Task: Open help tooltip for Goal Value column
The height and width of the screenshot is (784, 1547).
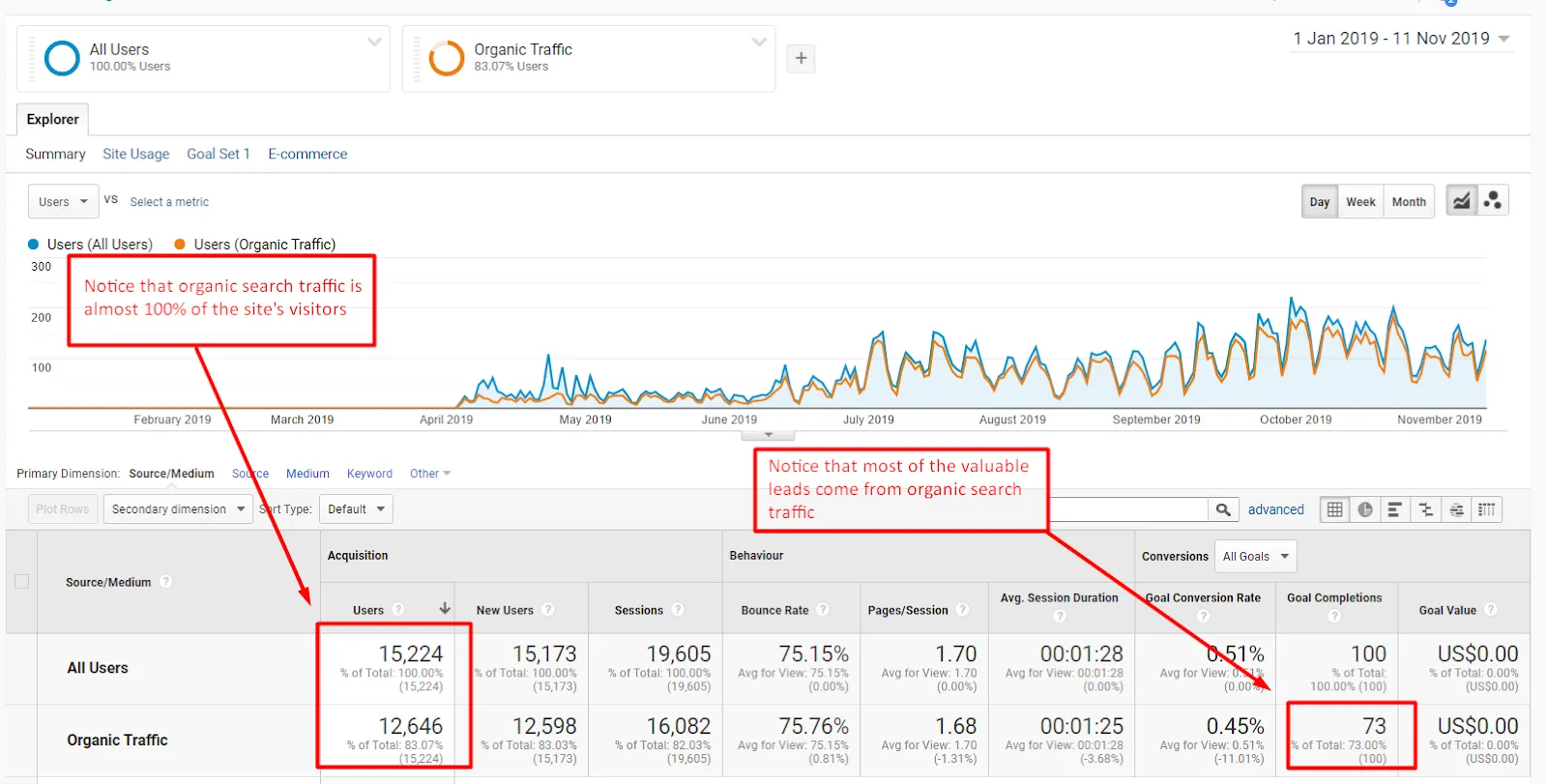Action: [1491, 610]
